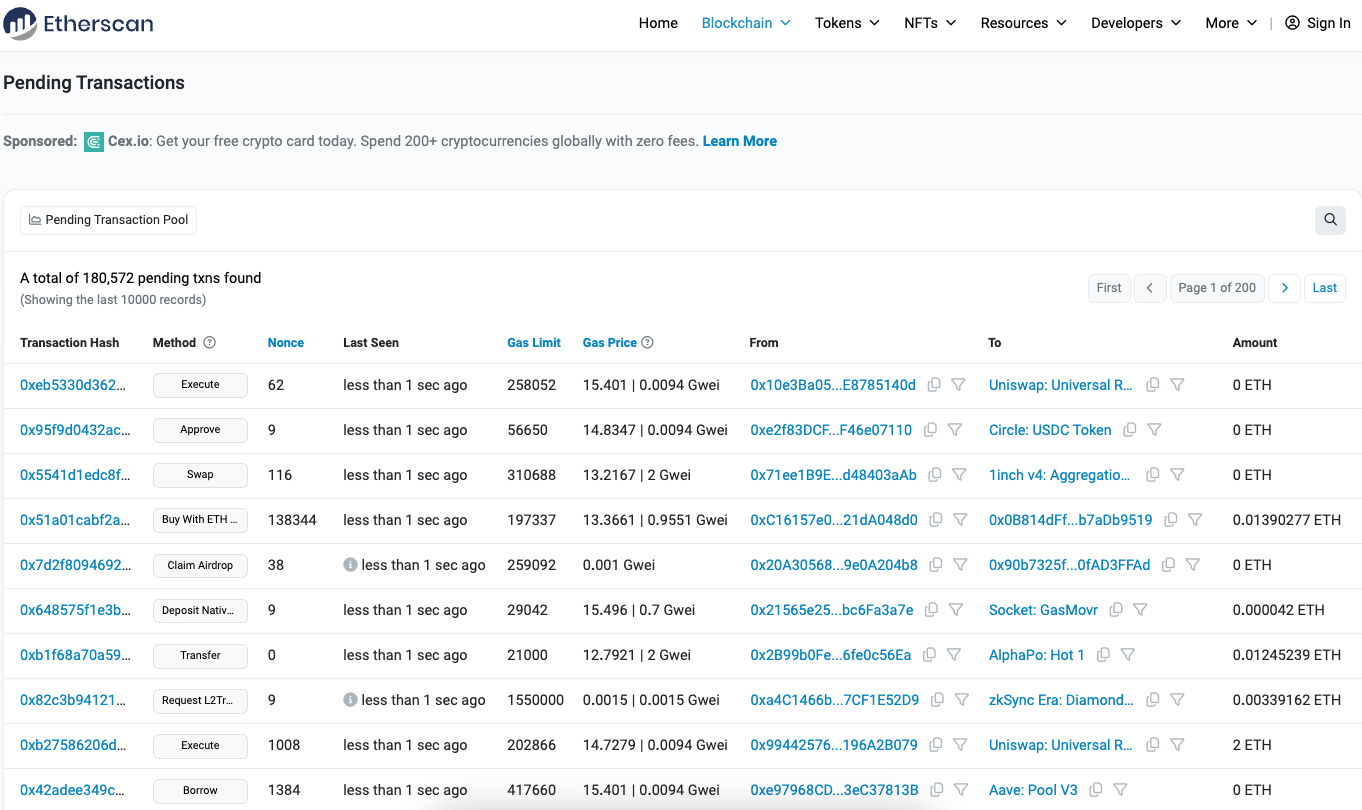Sort by the Gas Price column header
Screen dimensions: 1362x810
pyautogui.click(x=610, y=343)
